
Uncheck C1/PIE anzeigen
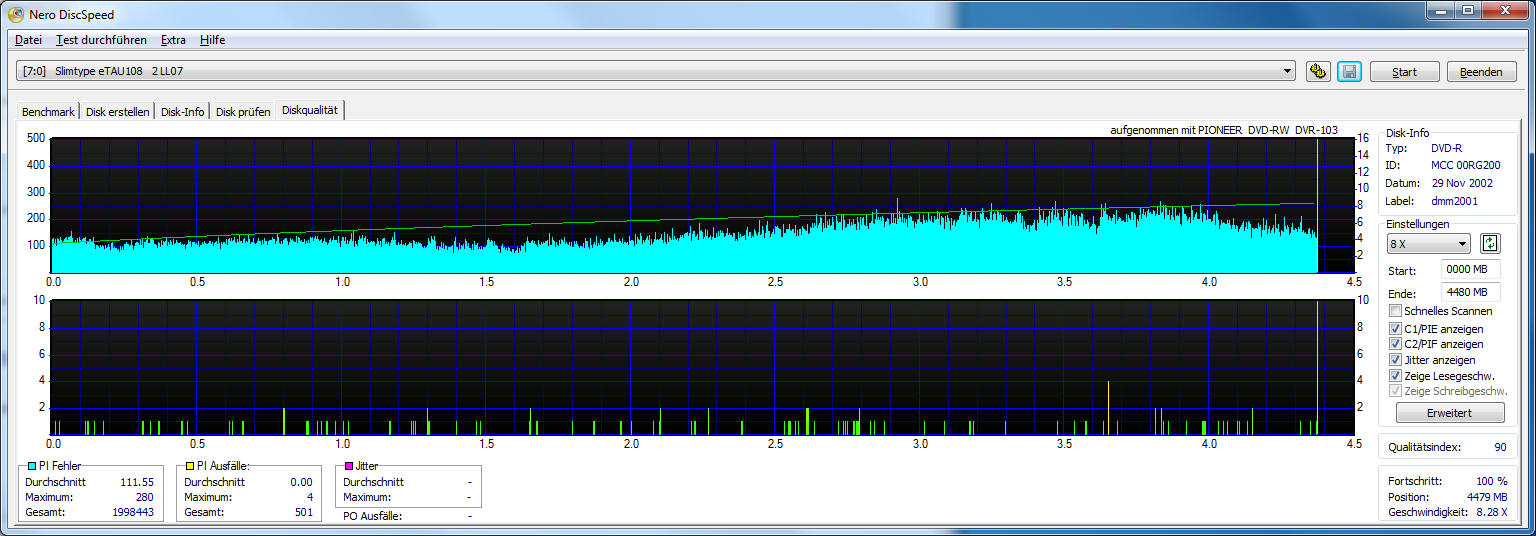click(x=1396, y=328)
